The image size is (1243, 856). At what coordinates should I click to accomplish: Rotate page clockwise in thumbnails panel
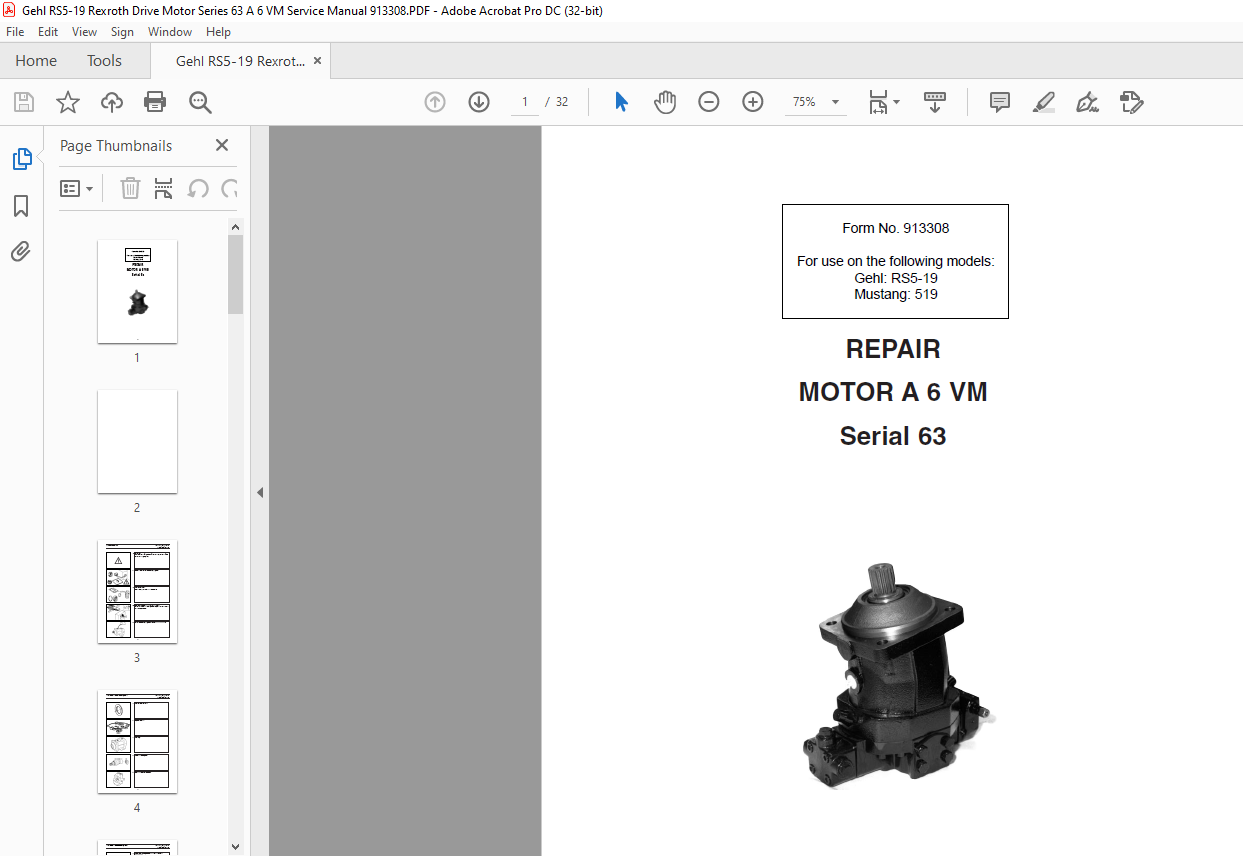point(230,188)
